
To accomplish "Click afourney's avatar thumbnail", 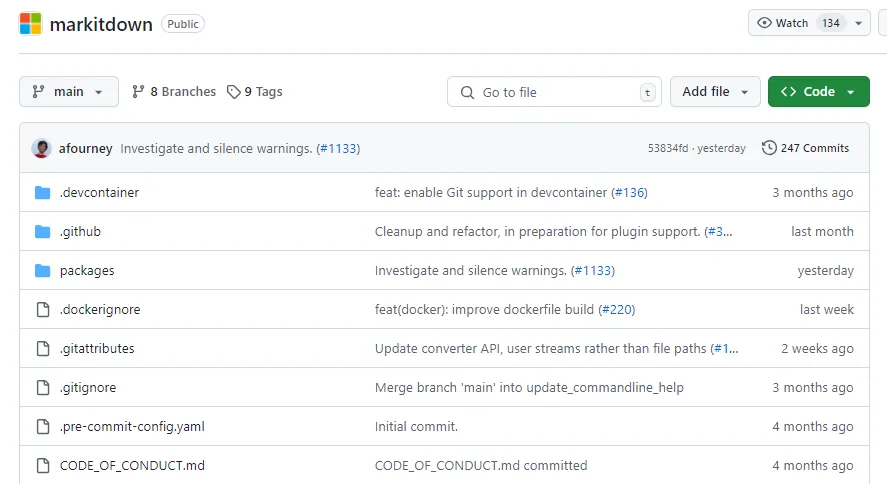I will [x=41, y=148].
